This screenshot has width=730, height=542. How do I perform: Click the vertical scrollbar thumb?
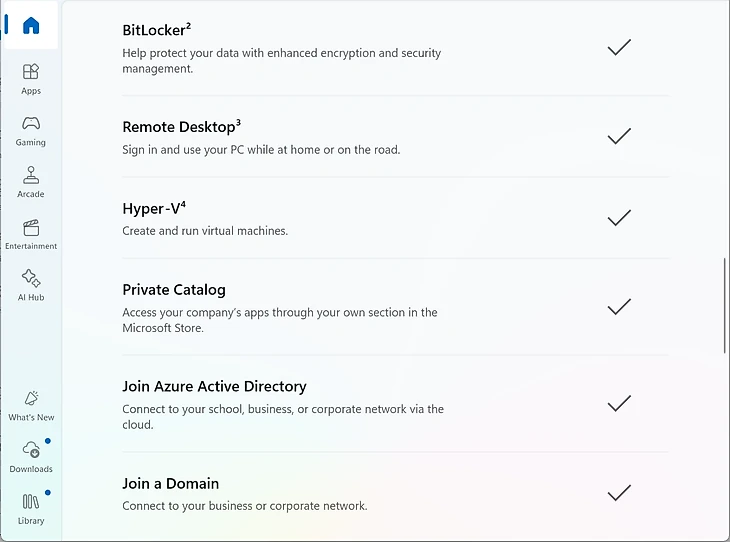(724, 305)
